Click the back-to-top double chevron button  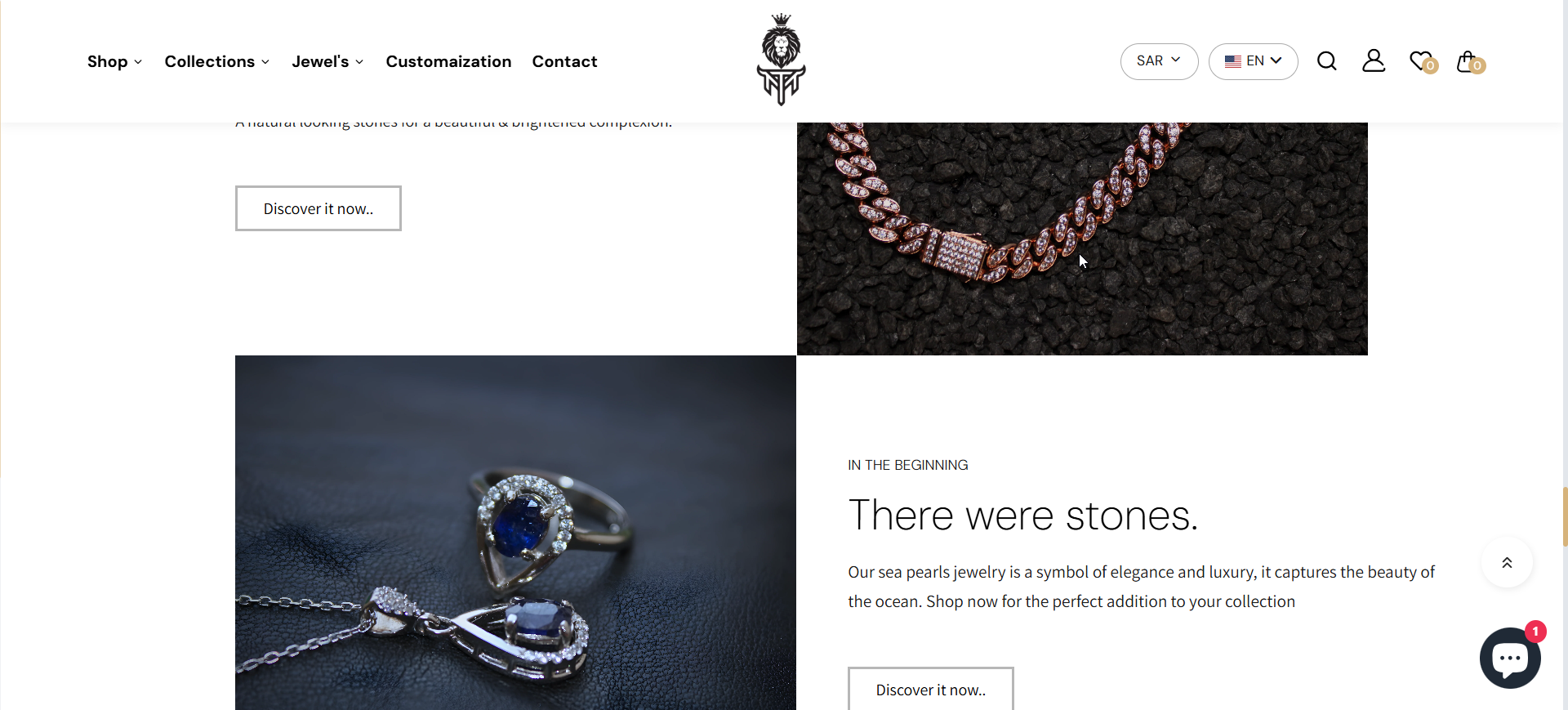pos(1507,562)
